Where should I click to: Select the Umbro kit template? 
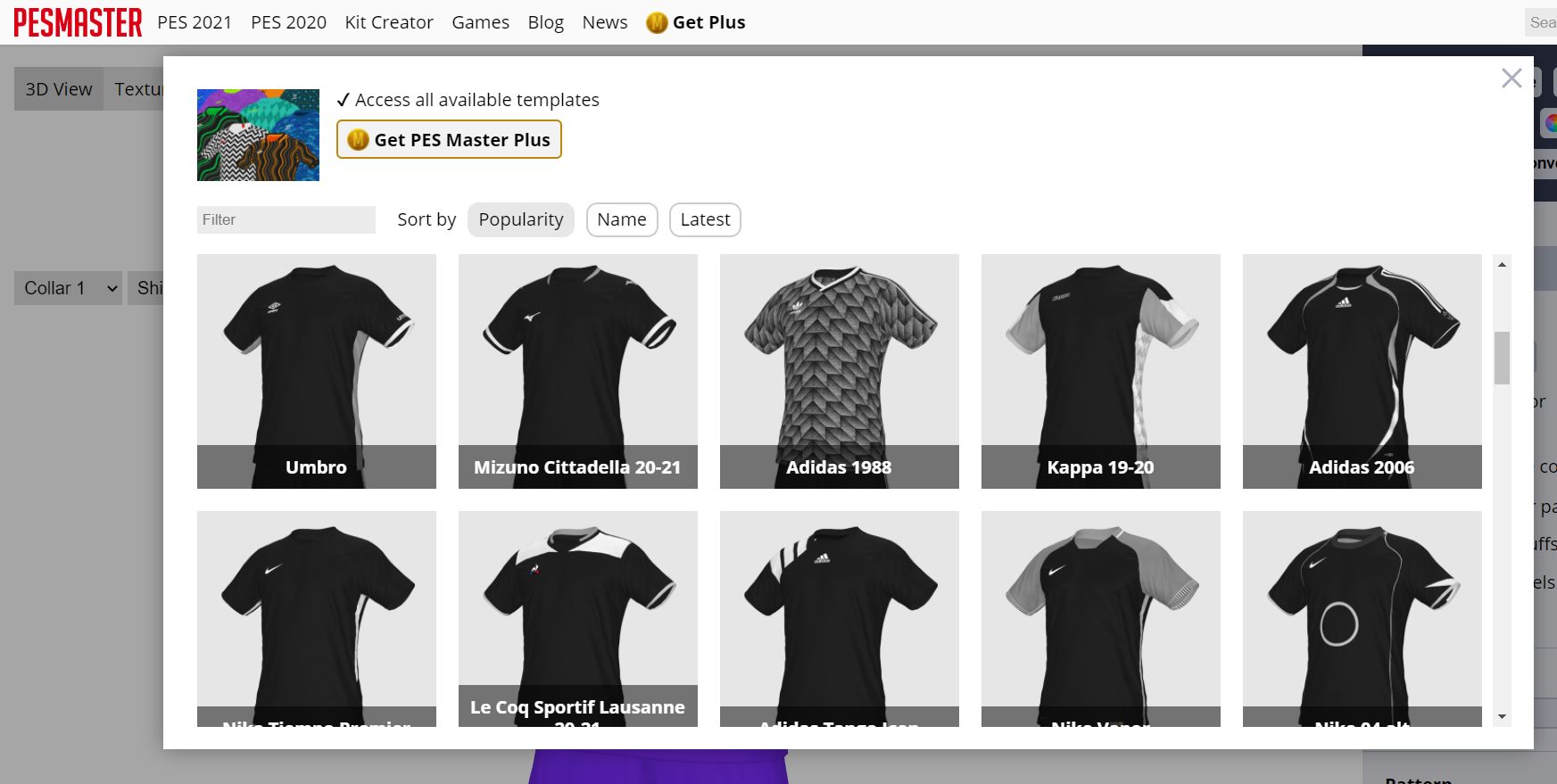tap(316, 370)
